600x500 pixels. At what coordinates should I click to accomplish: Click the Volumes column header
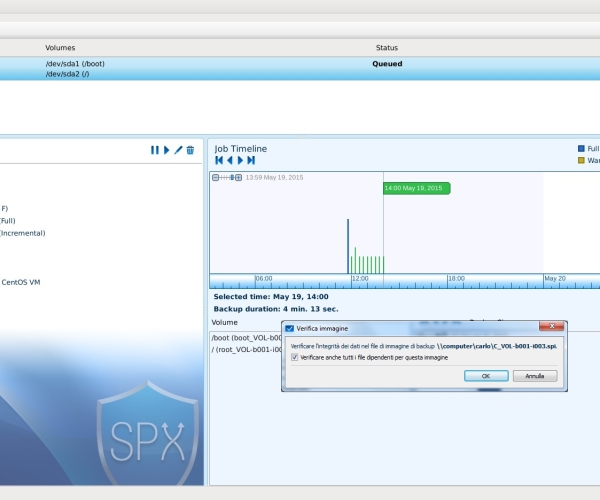click(x=60, y=48)
